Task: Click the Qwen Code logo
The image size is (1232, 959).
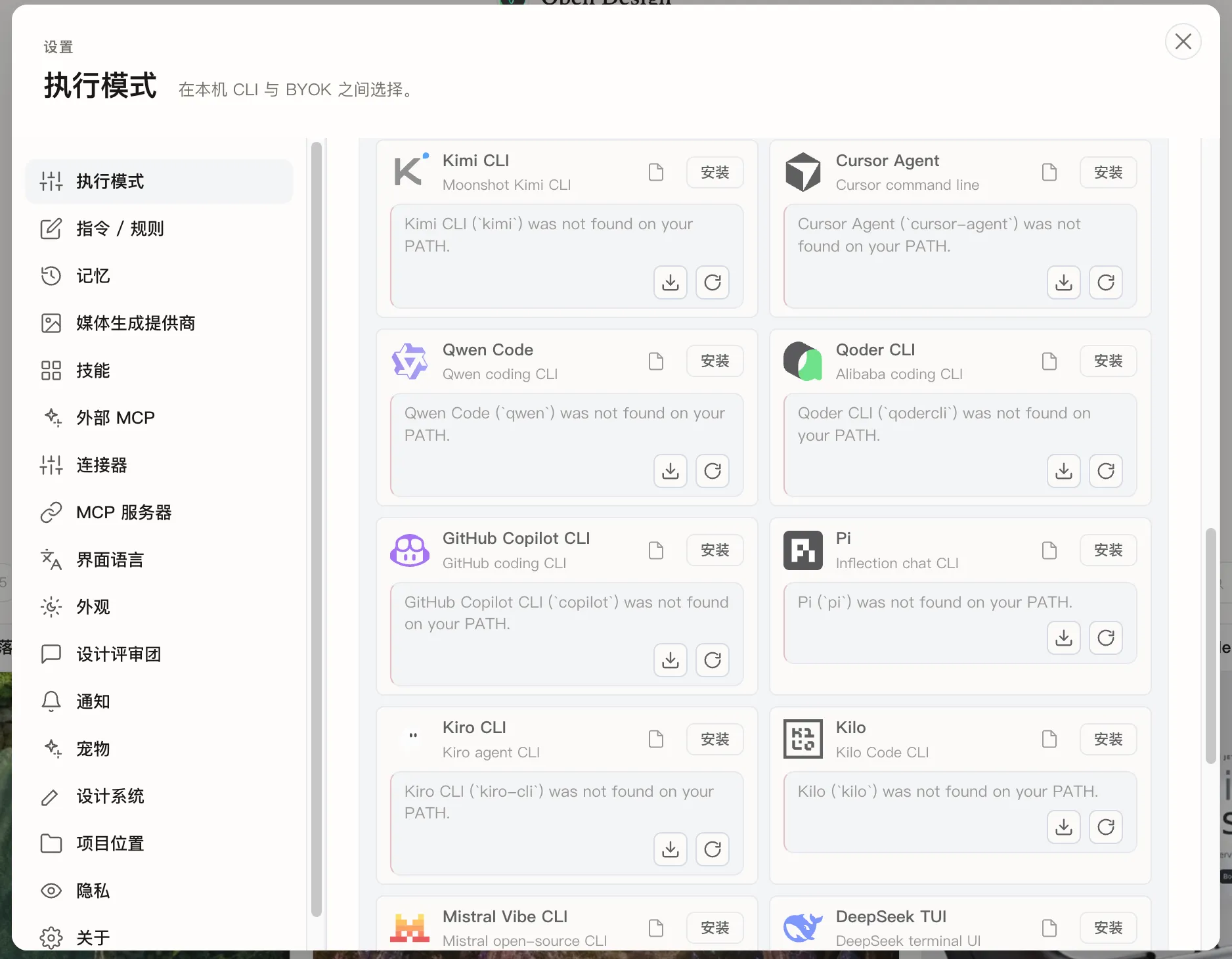Action: (x=410, y=361)
